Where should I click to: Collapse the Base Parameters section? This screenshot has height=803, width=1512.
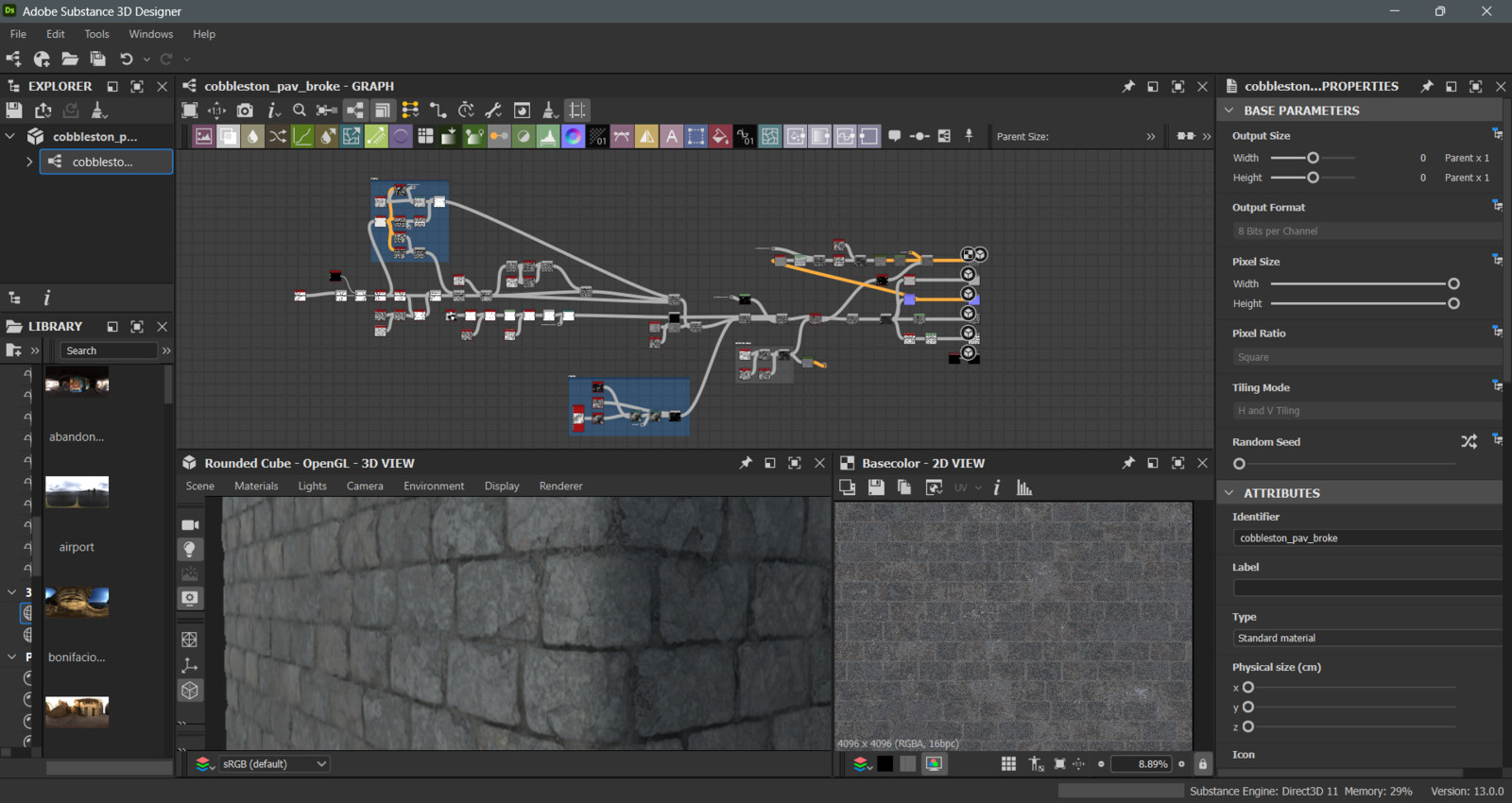click(x=1229, y=111)
